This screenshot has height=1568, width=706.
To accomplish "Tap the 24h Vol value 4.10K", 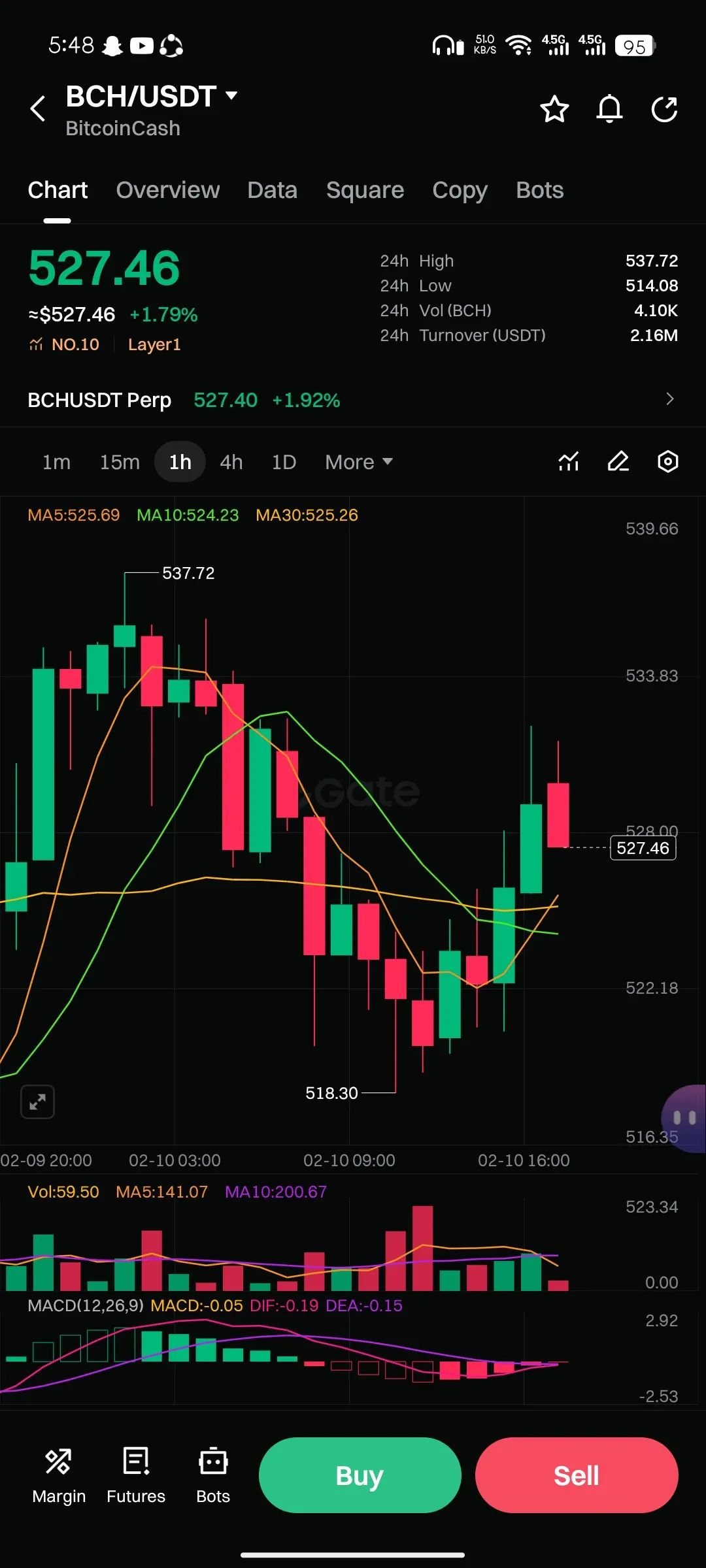I will click(656, 310).
